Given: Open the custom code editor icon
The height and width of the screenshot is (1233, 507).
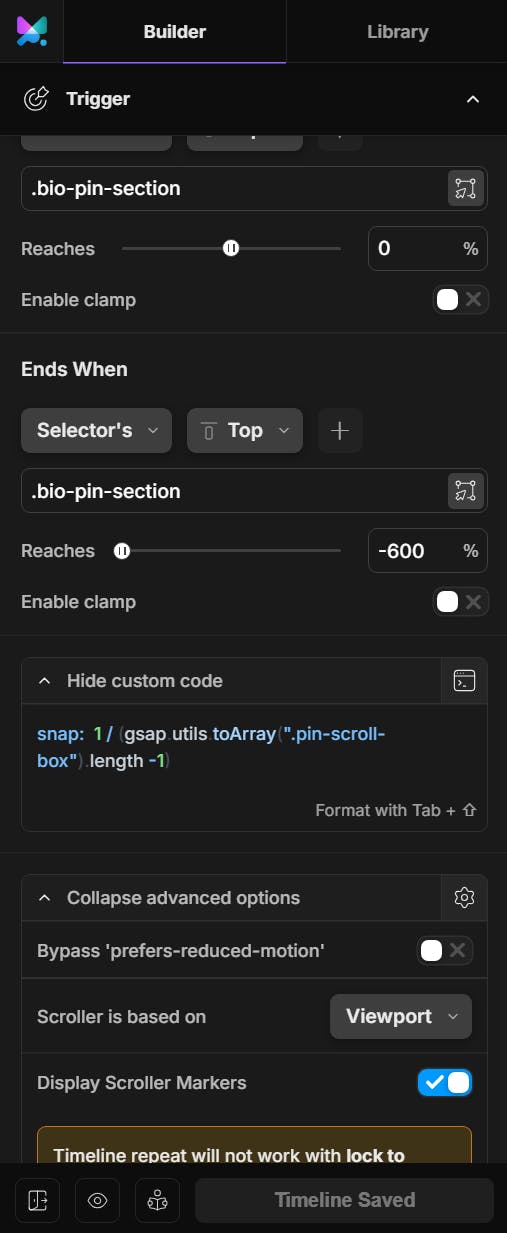Looking at the screenshot, I should coord(464,681).
